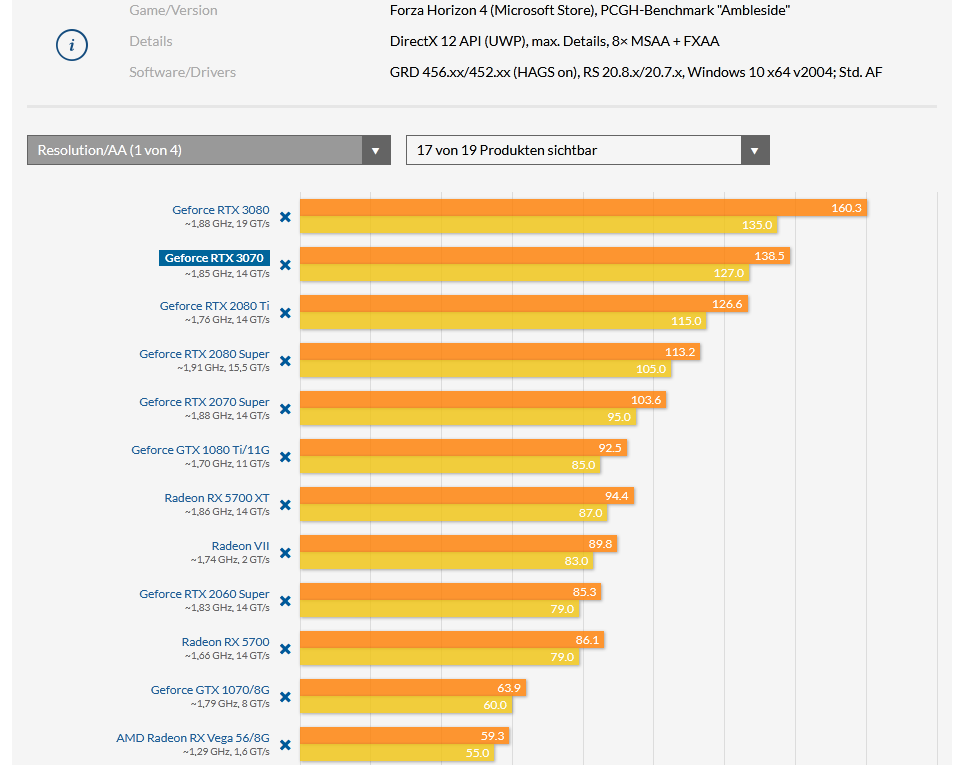
Task: Click the X icon beside Geforce RTX 3080
Action: 285,217
